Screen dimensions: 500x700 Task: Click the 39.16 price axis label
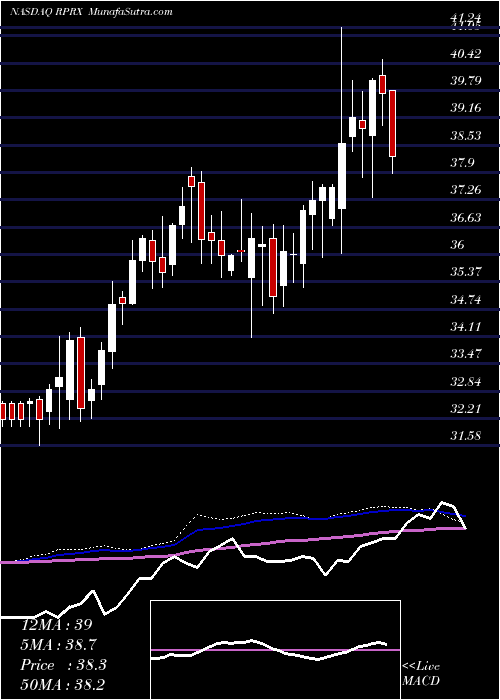click(x=466, y=108)
